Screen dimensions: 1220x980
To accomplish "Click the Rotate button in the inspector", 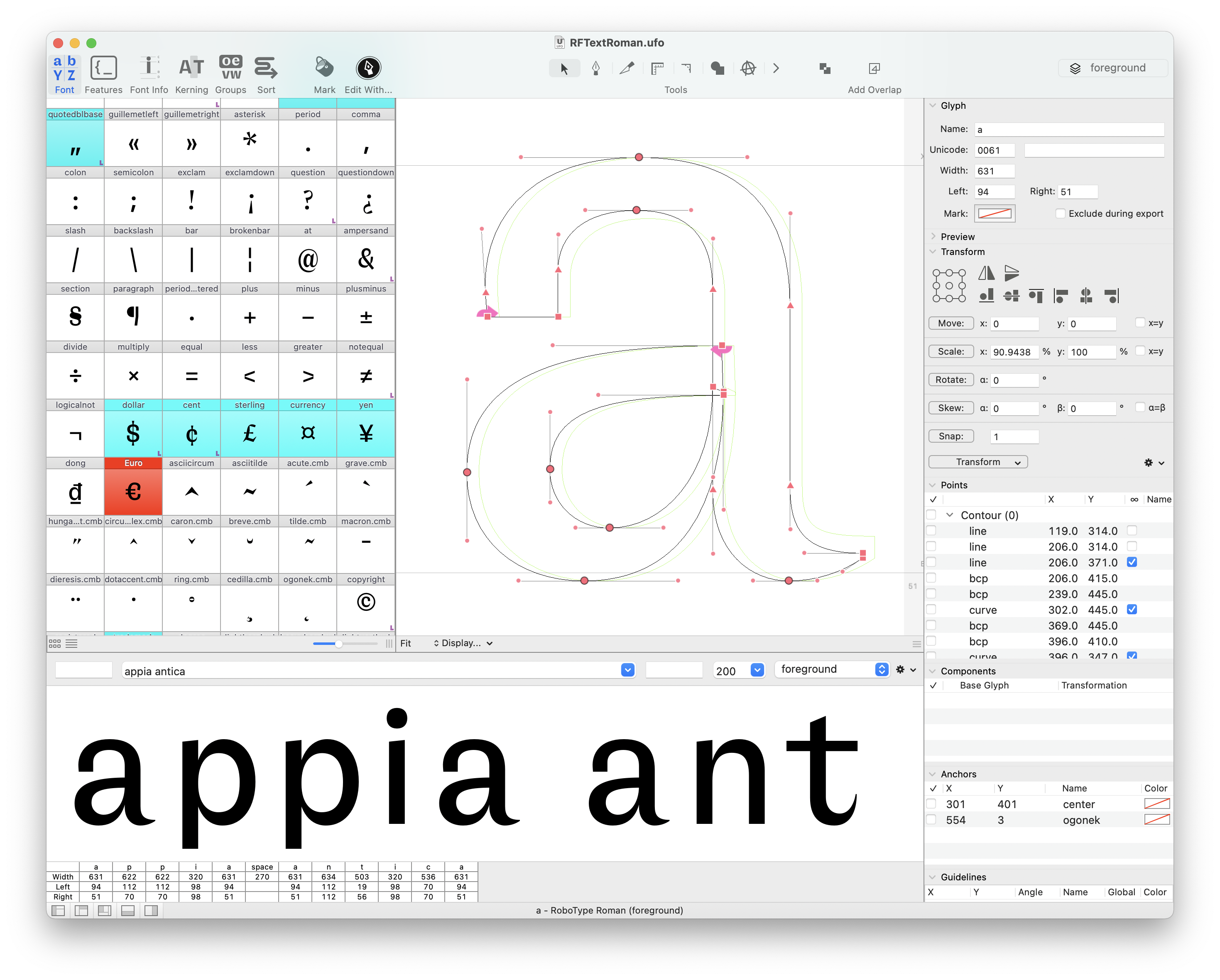I will tap(951, 379).
